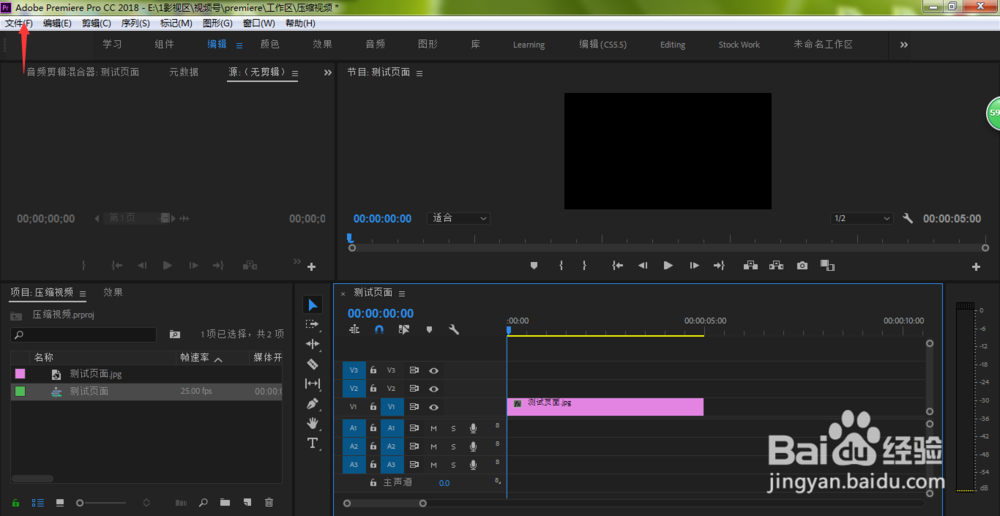Switch Project panel to list view
1000x516 pixels.
click(x=38, y=503)
